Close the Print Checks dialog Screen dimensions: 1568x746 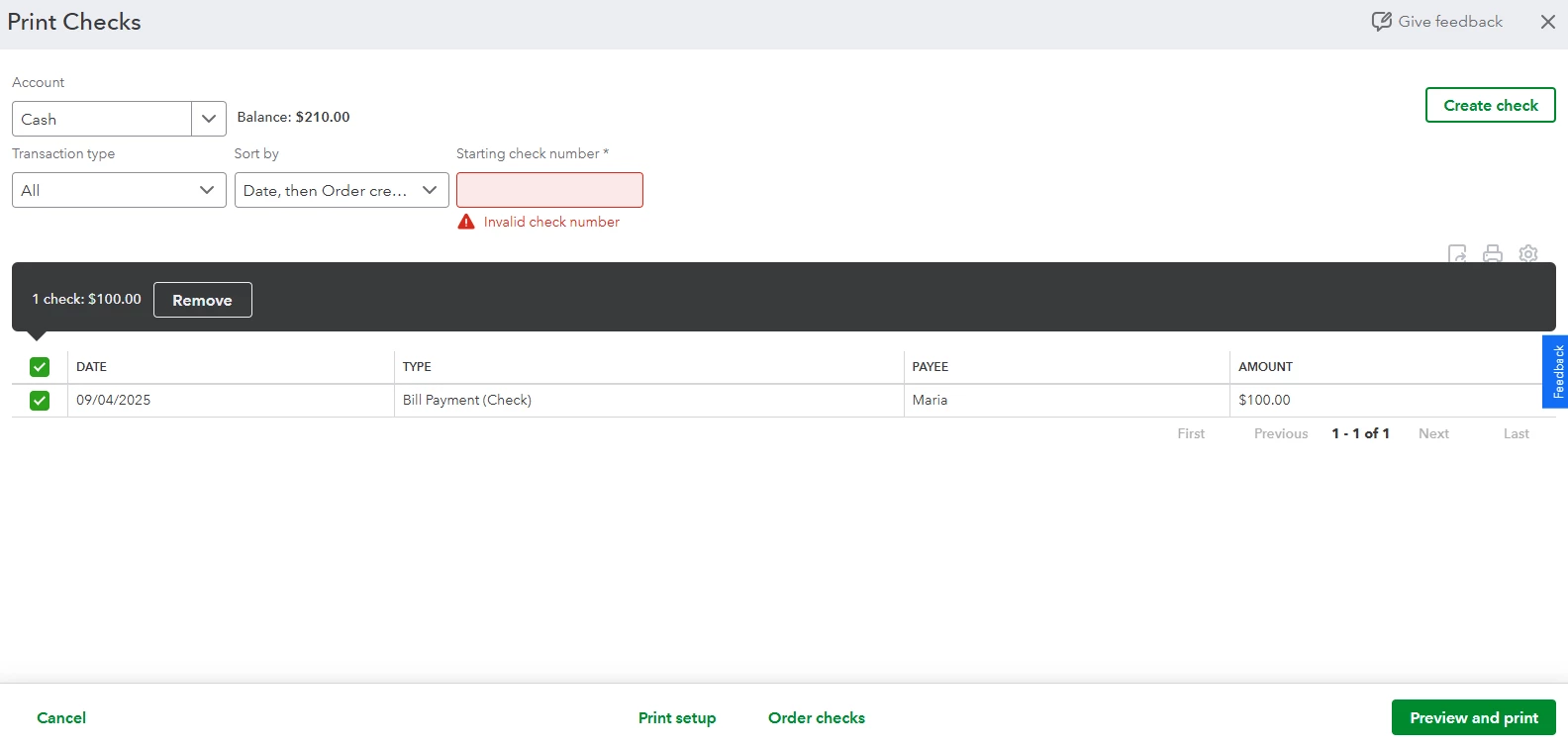(1548, 22)
